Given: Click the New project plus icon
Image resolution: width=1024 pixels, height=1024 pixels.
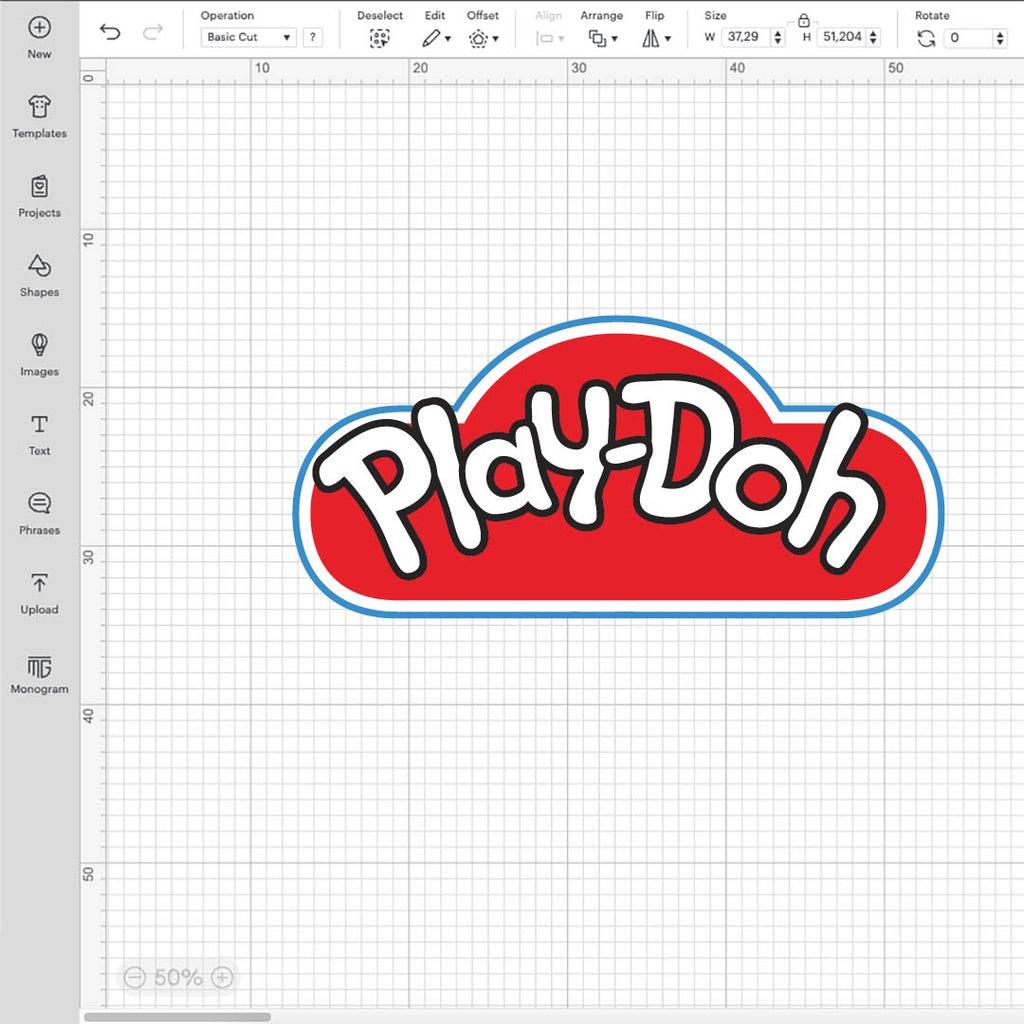Looking at the screenshot, I should 39,28.
